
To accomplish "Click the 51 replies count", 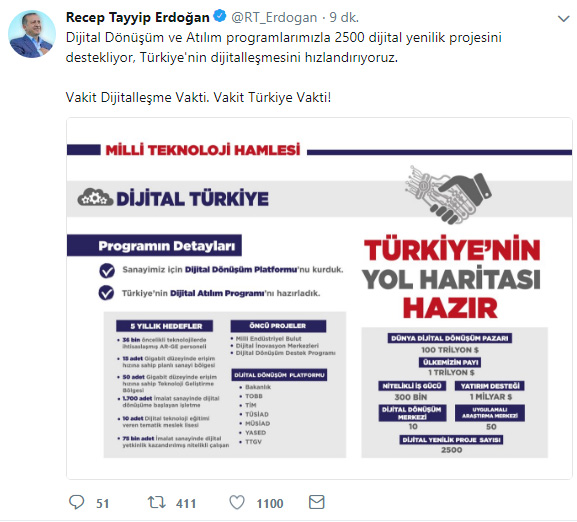I will 103,503.
